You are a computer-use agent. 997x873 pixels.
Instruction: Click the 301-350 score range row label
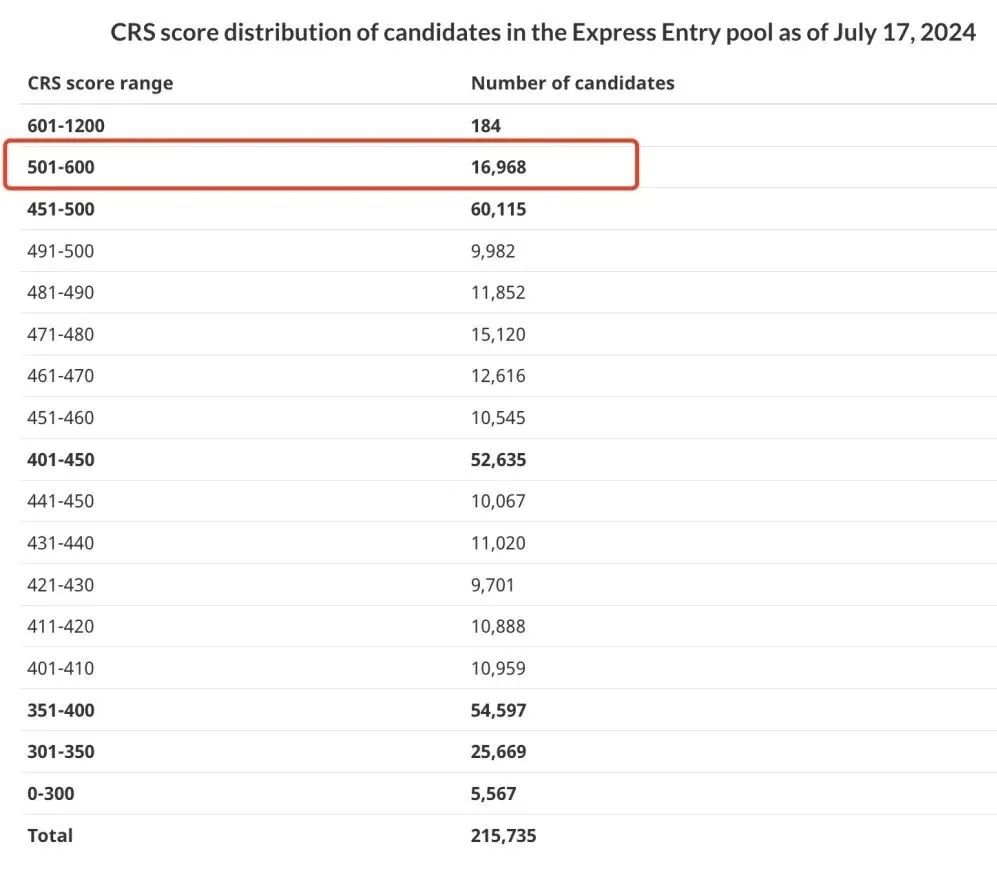60,752
